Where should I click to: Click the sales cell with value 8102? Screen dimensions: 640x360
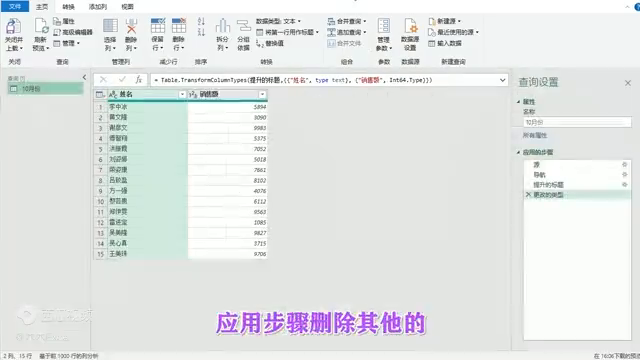[x=227, y=180]
